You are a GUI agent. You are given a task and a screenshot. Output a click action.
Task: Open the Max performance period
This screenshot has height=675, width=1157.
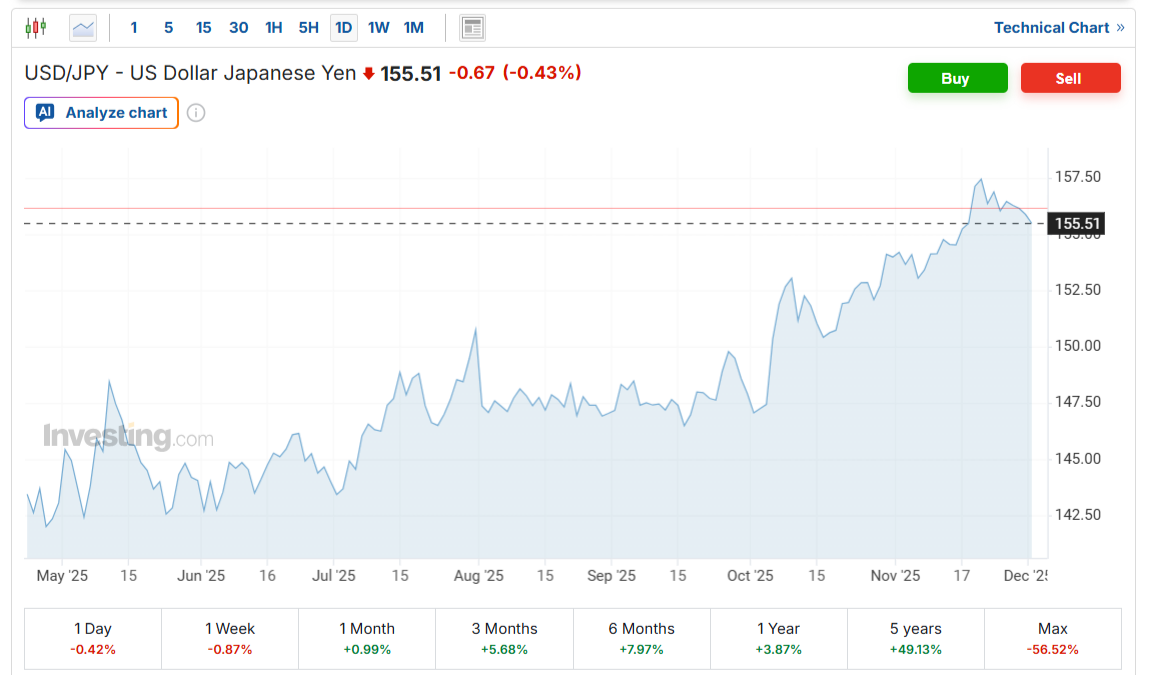1052,637
